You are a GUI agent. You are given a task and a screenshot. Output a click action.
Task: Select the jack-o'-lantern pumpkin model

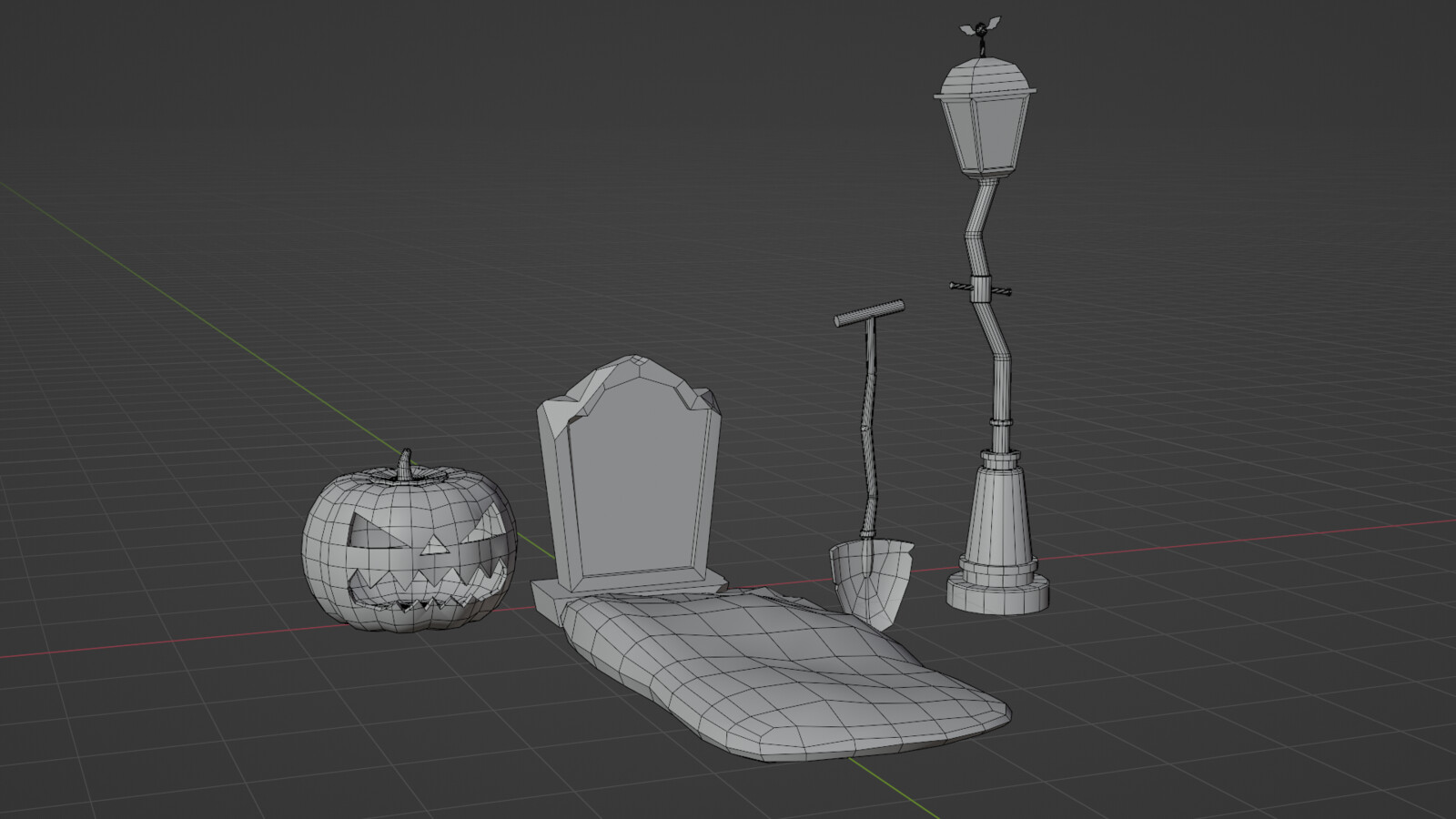tap(409, 541)
